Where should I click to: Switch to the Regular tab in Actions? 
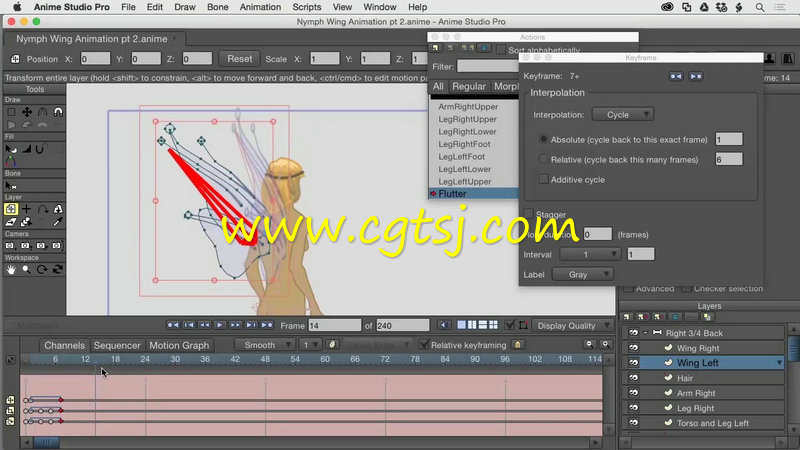click(x=468, y=86)
